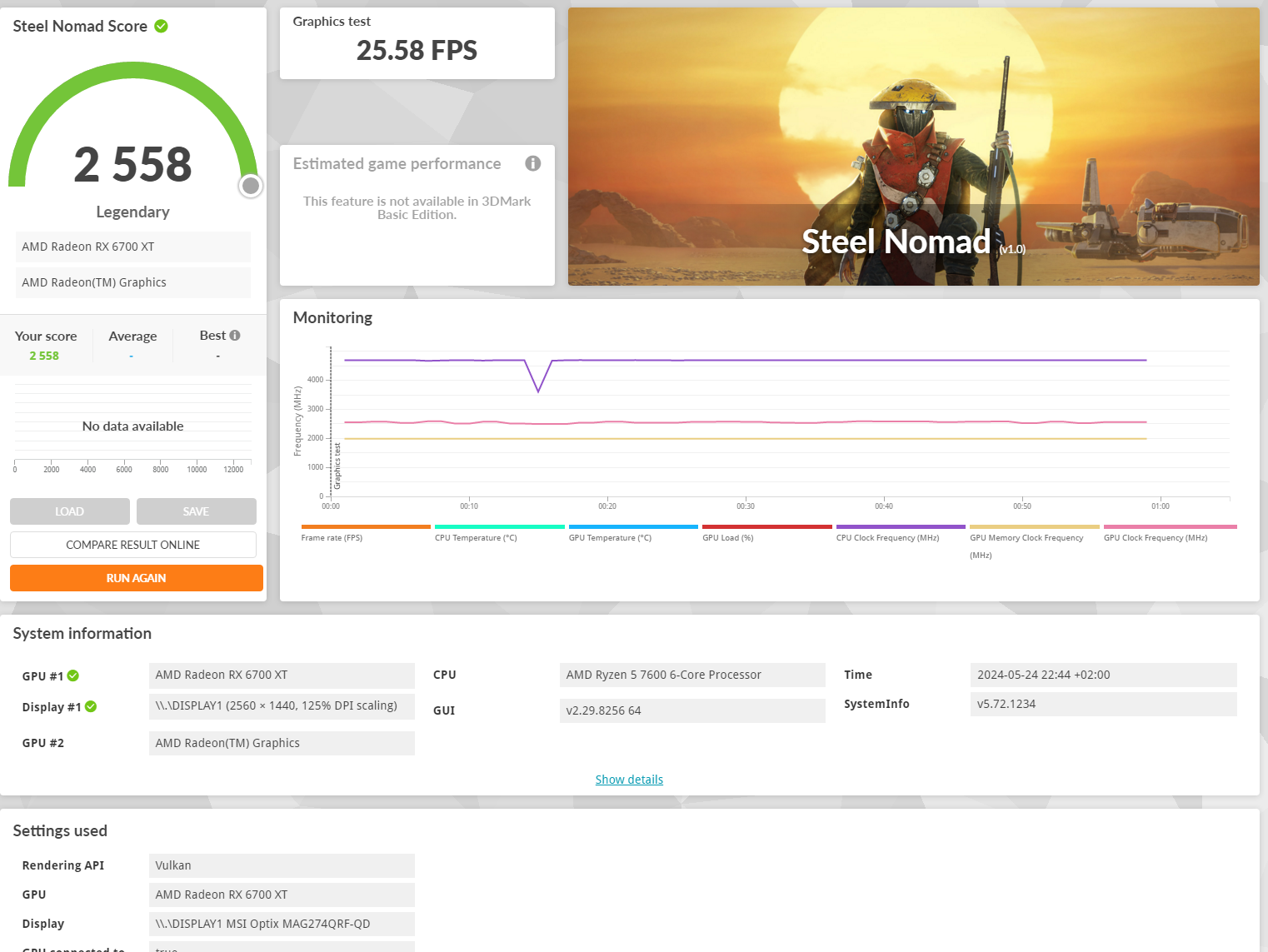Click the AMD Ryzen 5 7600 6-Core Processor field
The image size is (1268, 952).
[692, 675]
